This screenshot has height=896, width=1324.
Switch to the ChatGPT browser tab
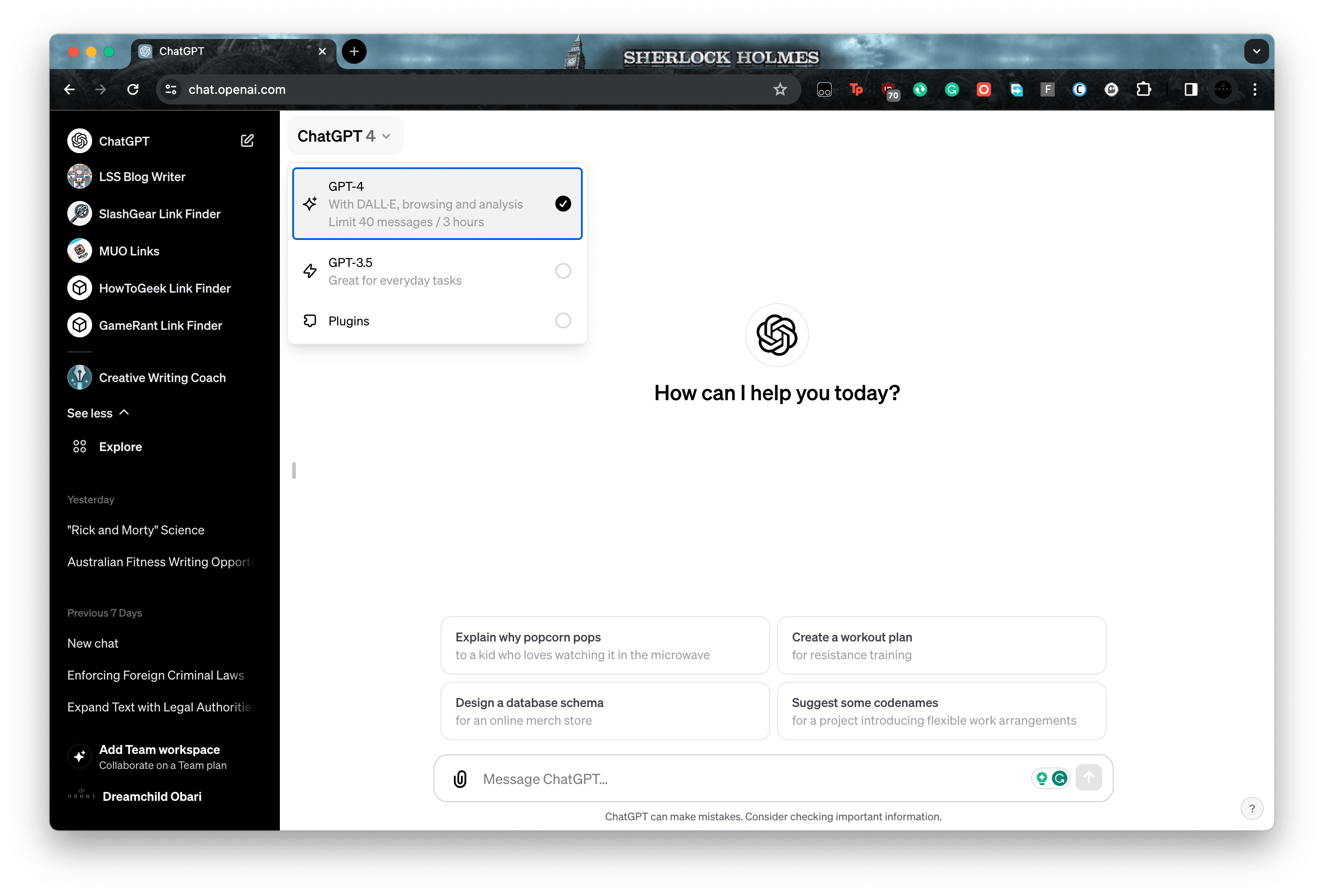coord(233,51)
